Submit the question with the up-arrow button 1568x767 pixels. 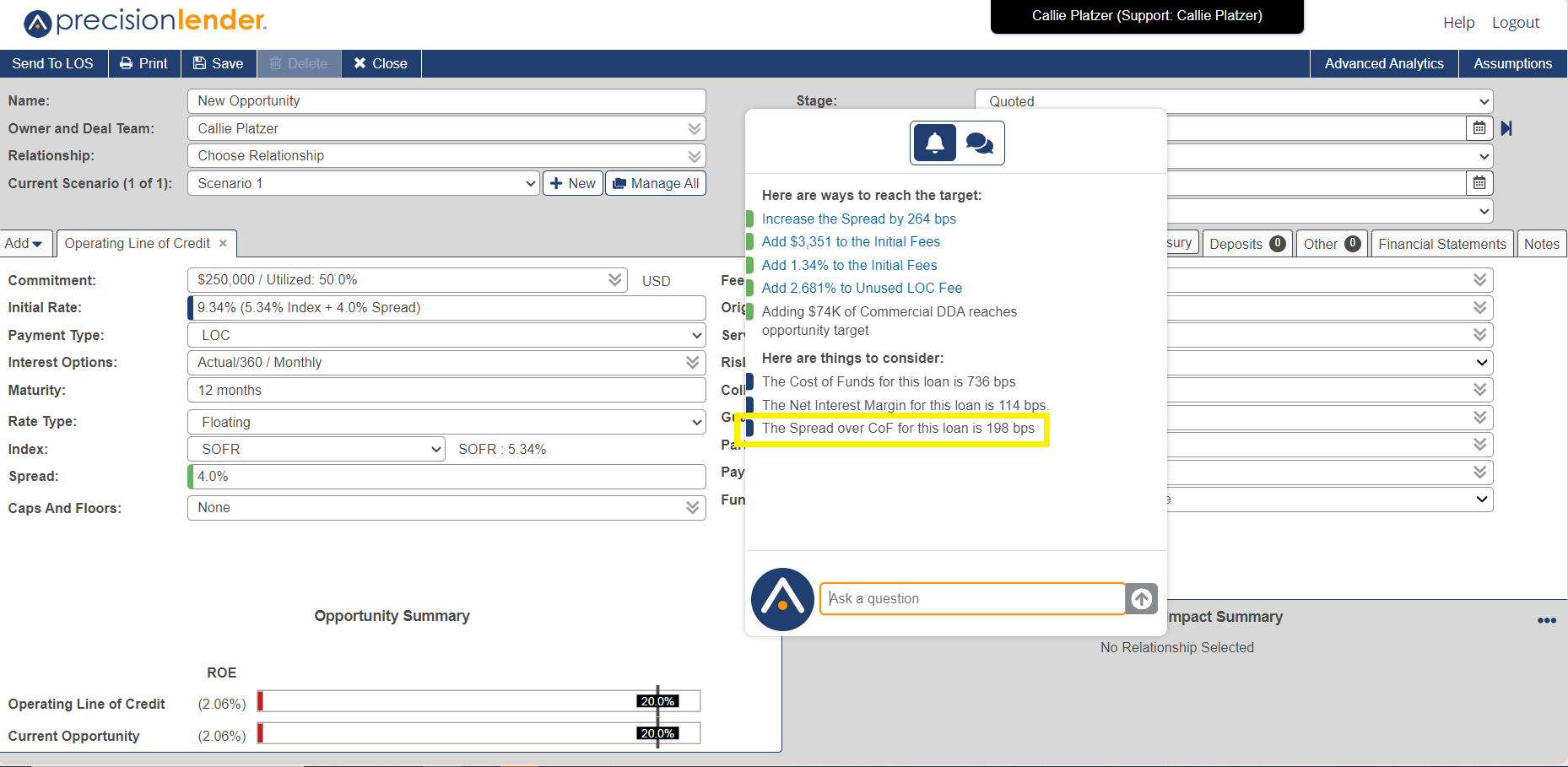[x=1141, y=598]
